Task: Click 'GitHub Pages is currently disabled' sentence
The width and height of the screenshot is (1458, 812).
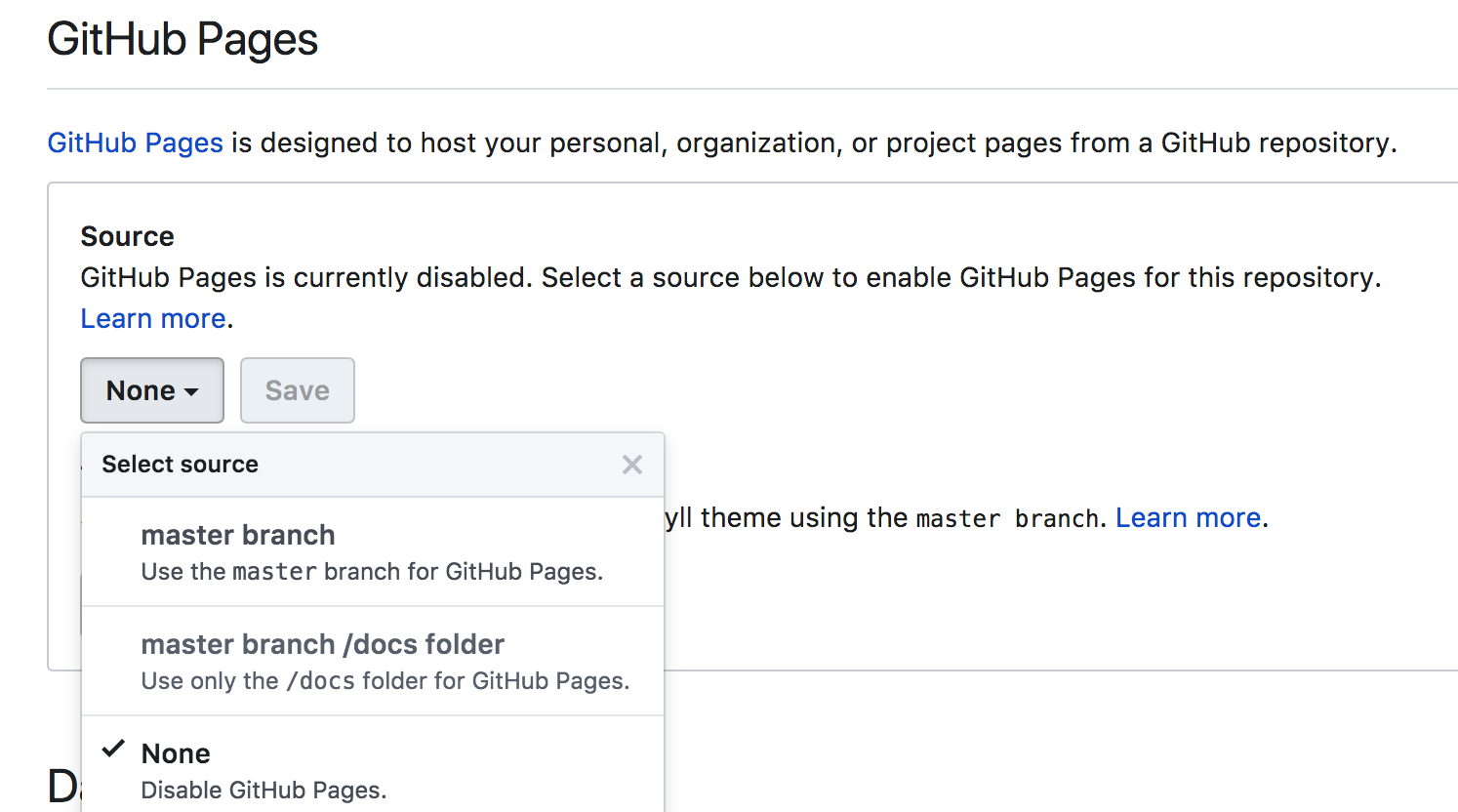Action: tap(731, 277)
